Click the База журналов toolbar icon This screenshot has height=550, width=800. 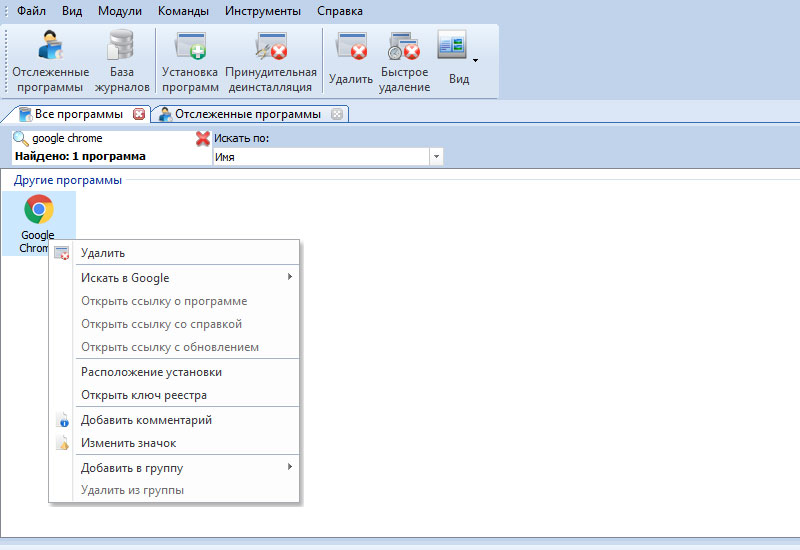[122, 61]
